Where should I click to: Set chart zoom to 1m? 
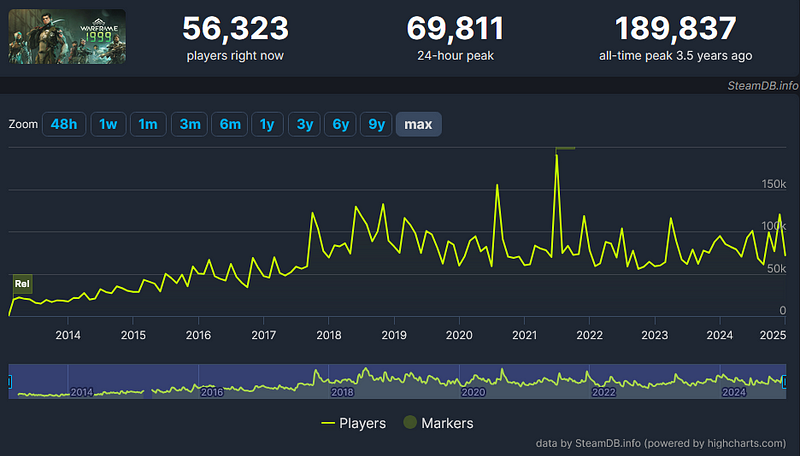[x=148, y=124]
